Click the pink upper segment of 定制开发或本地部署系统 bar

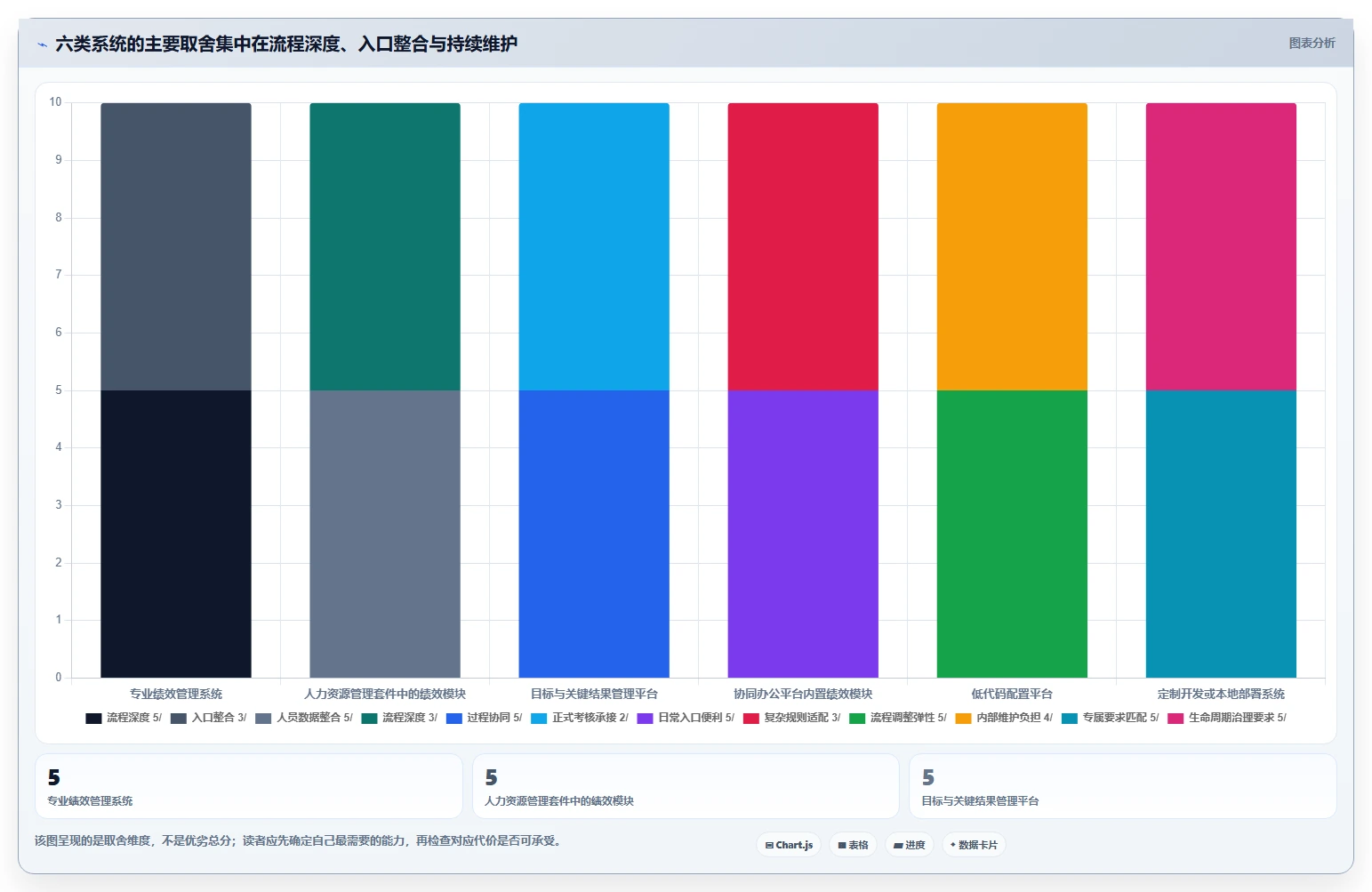(x=1221, y=246)
